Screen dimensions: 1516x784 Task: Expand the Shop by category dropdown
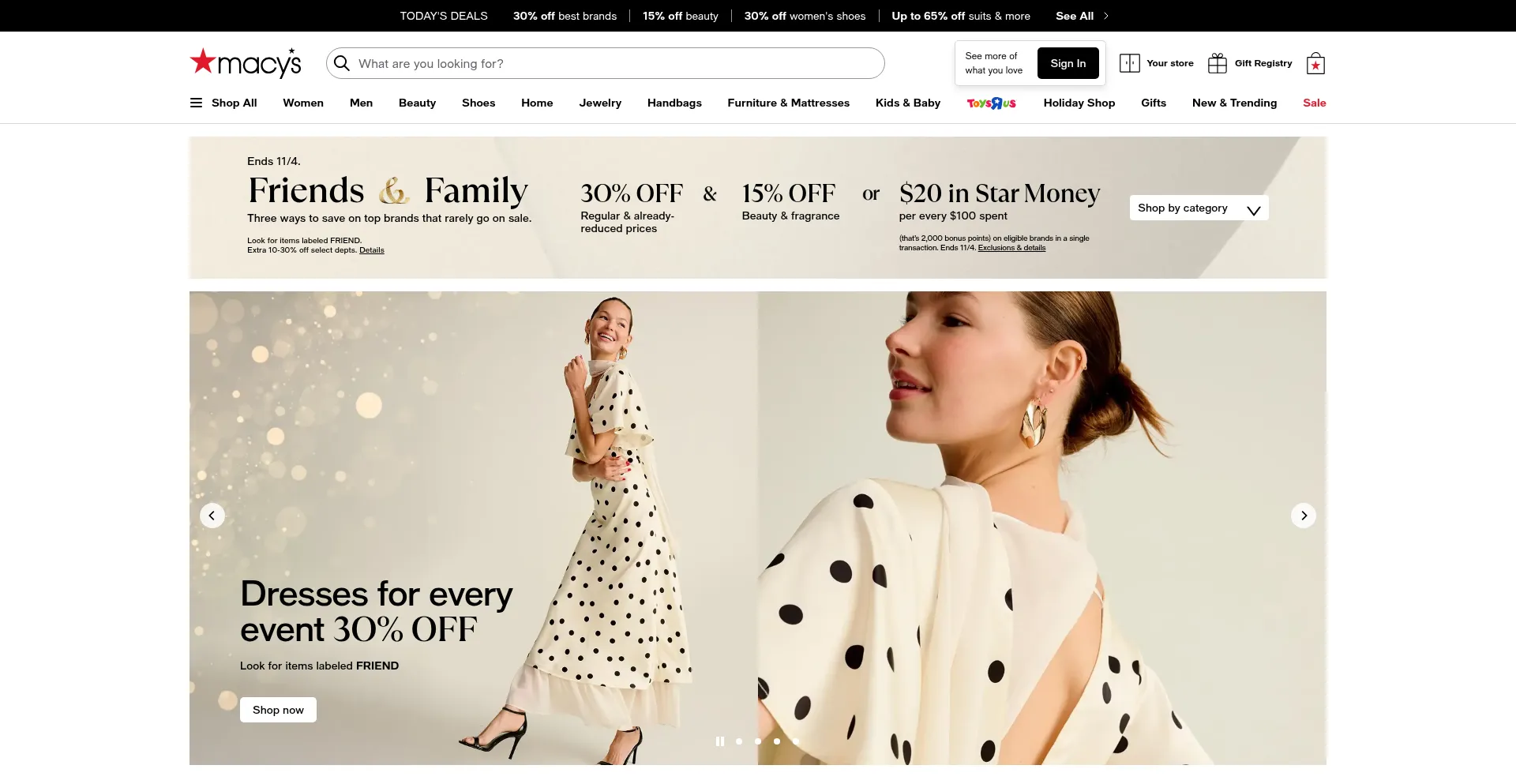coord(1199,208)
